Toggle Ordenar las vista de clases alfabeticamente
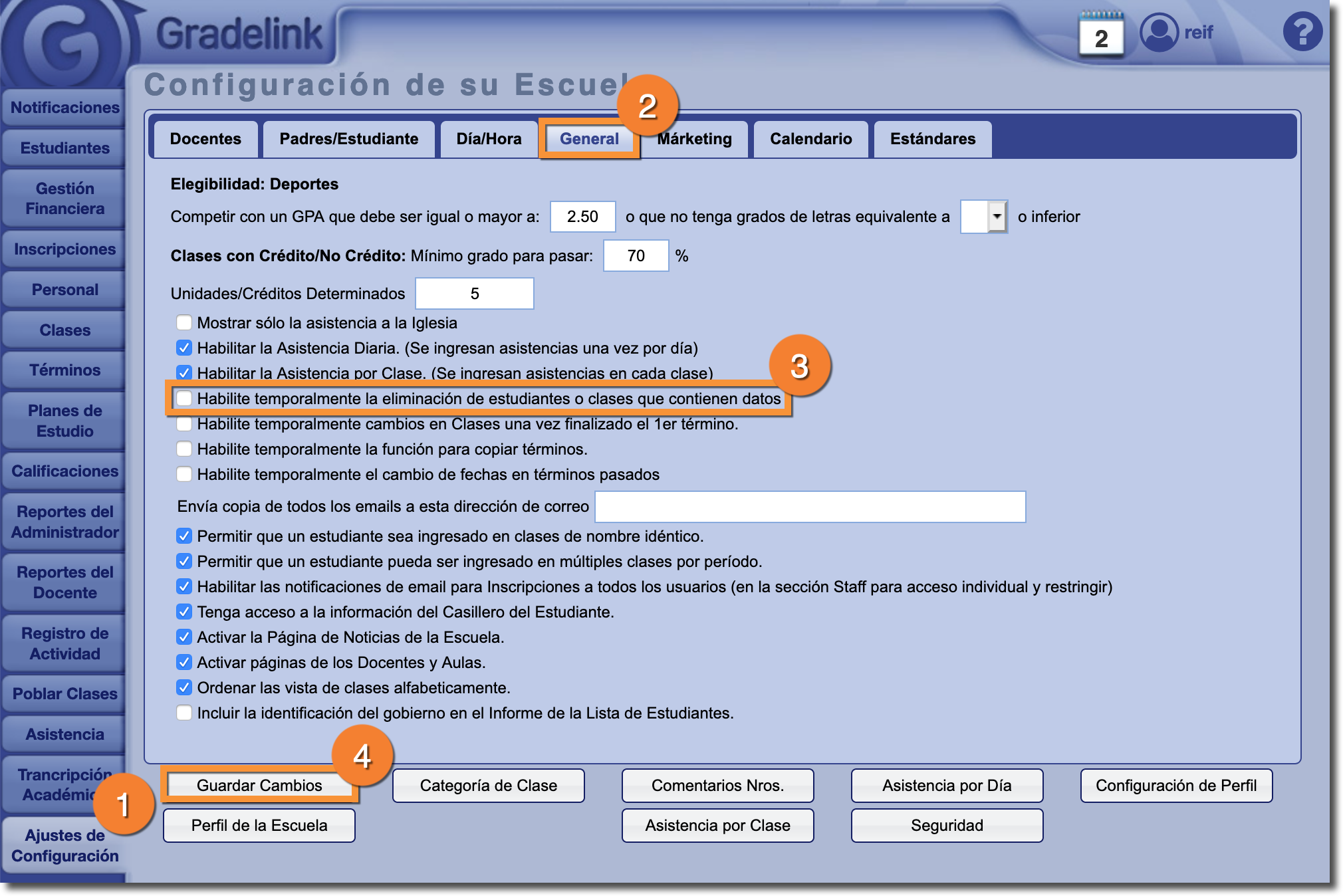The height and width of the screenshot is (896, 1343). pos(184,687)
